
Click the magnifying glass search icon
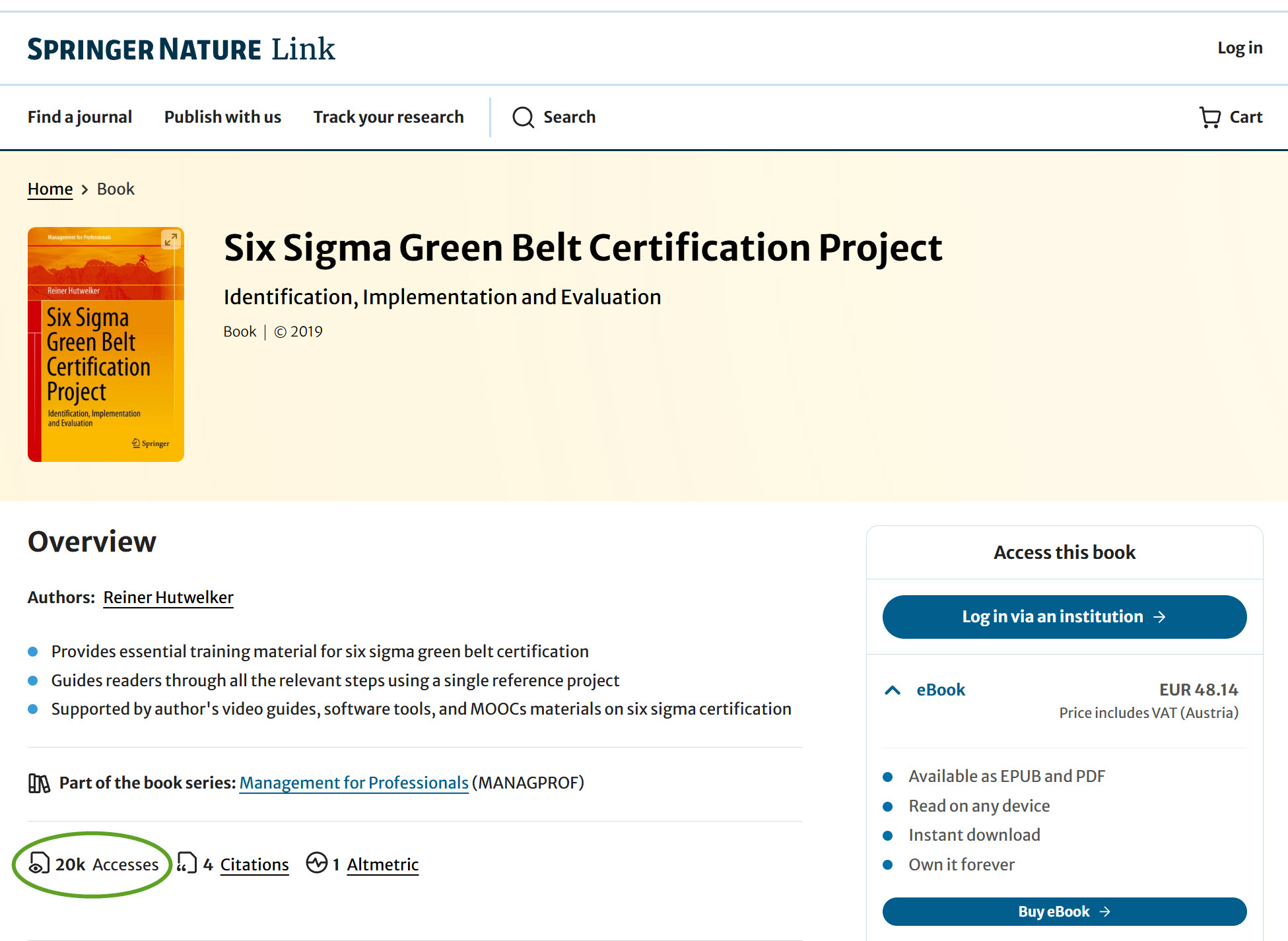click(523, 117)
